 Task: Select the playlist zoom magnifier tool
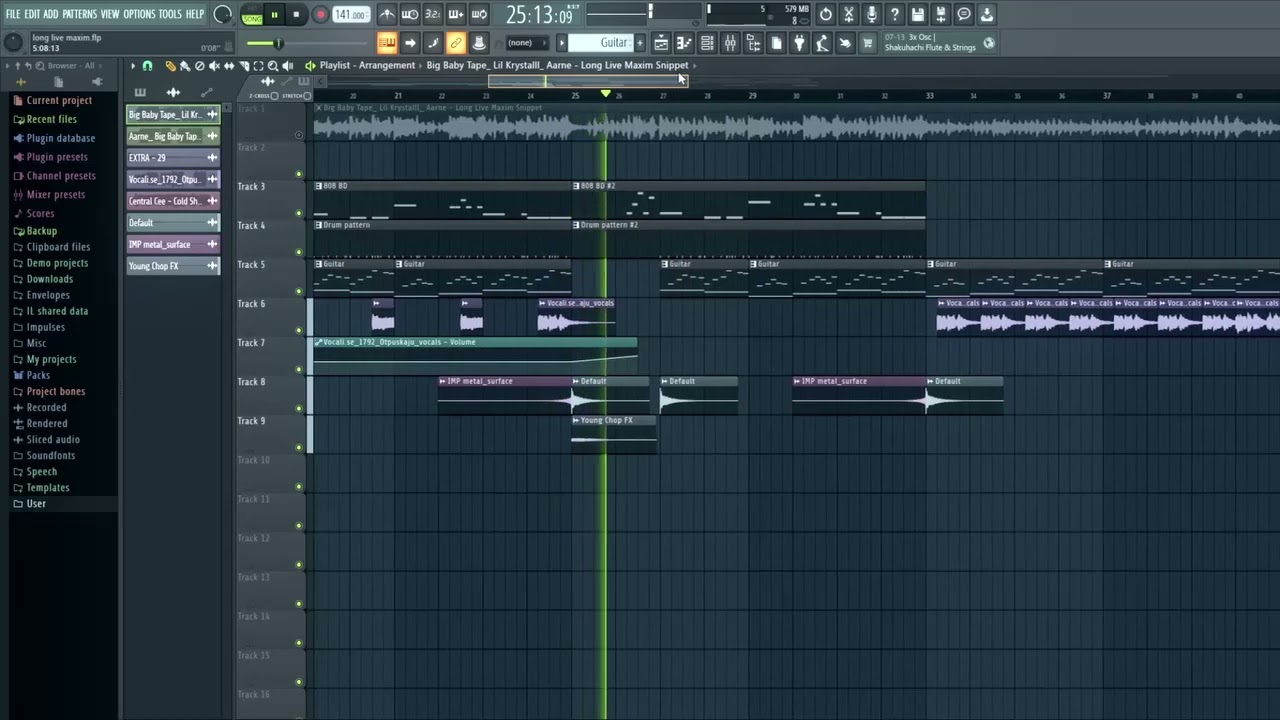point(273,66)
